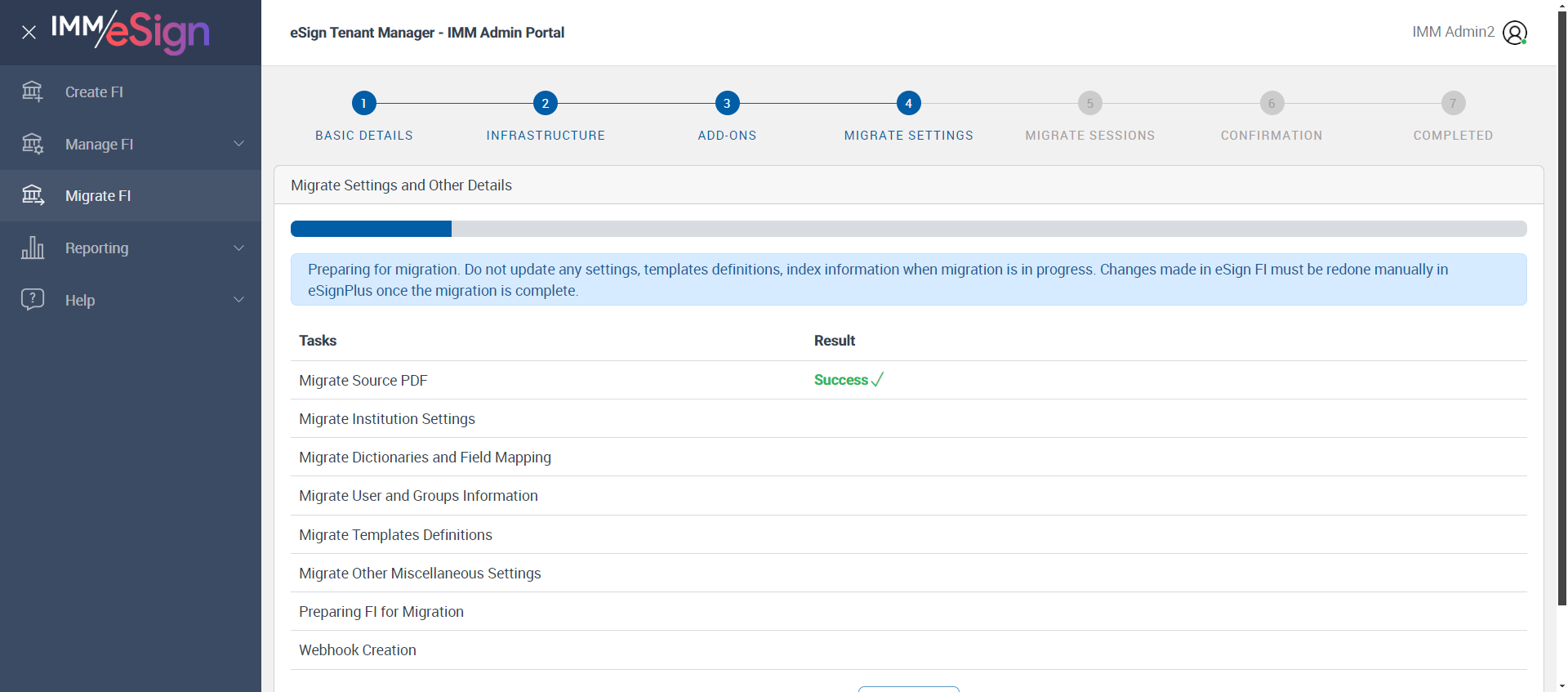The width and height of the screenshot is (1568, 692).
Task: Click the eSign Tenant Manager page title
Action: coord(427,33)
